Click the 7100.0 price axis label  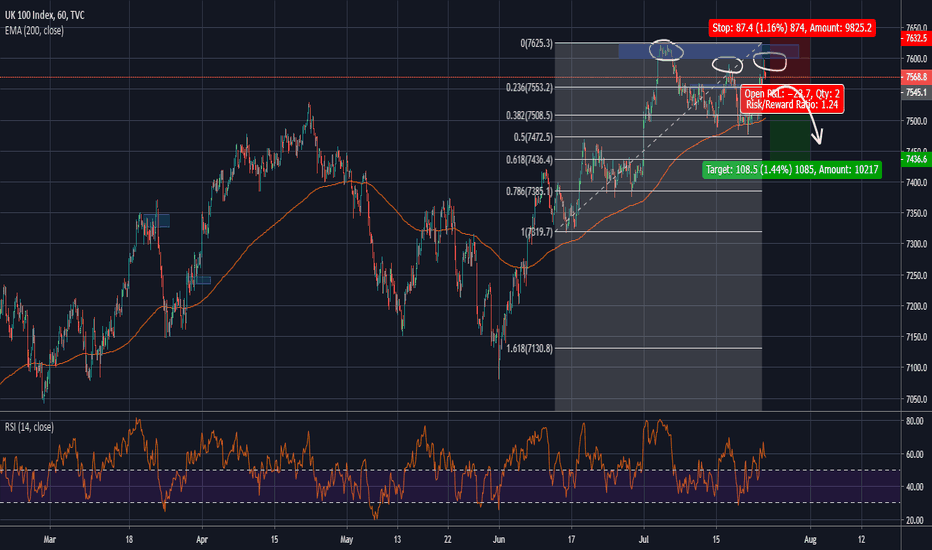[917, 368]
